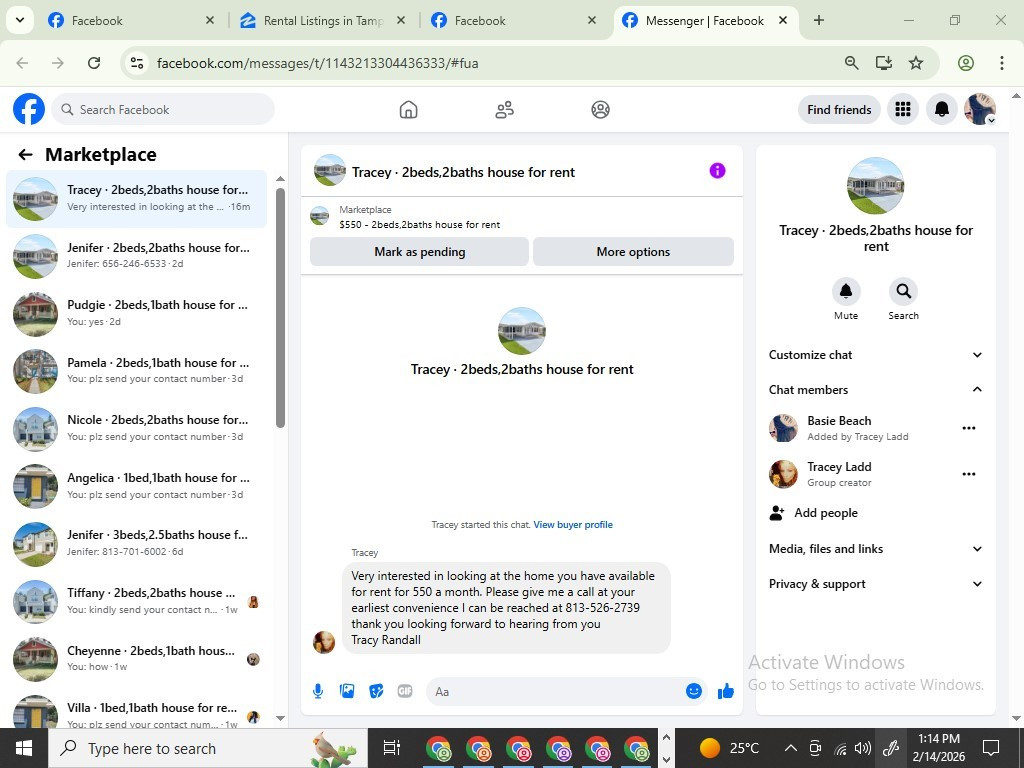Open the volume control in system tray

tap(863, 748)
